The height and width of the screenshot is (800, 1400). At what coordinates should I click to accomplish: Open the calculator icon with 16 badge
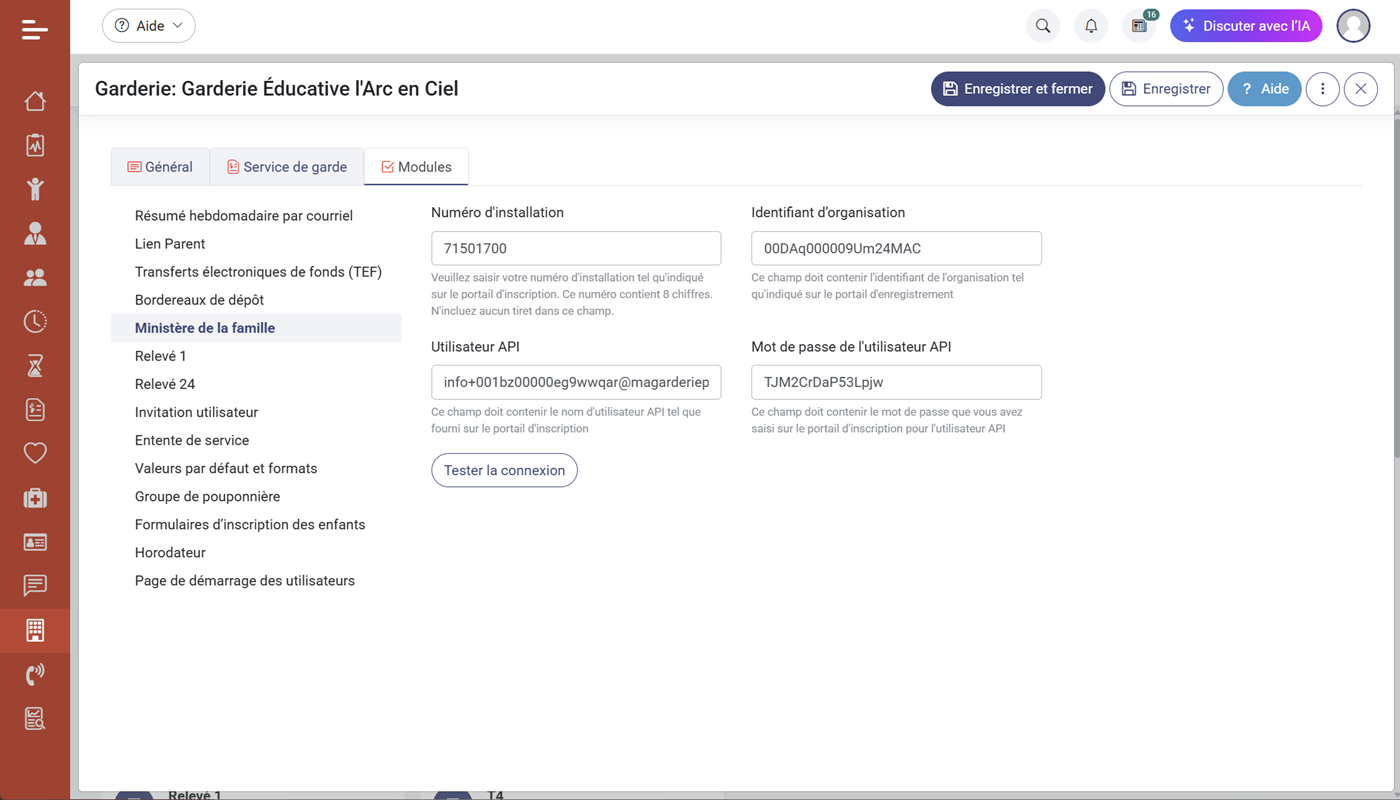point(1138,25)
